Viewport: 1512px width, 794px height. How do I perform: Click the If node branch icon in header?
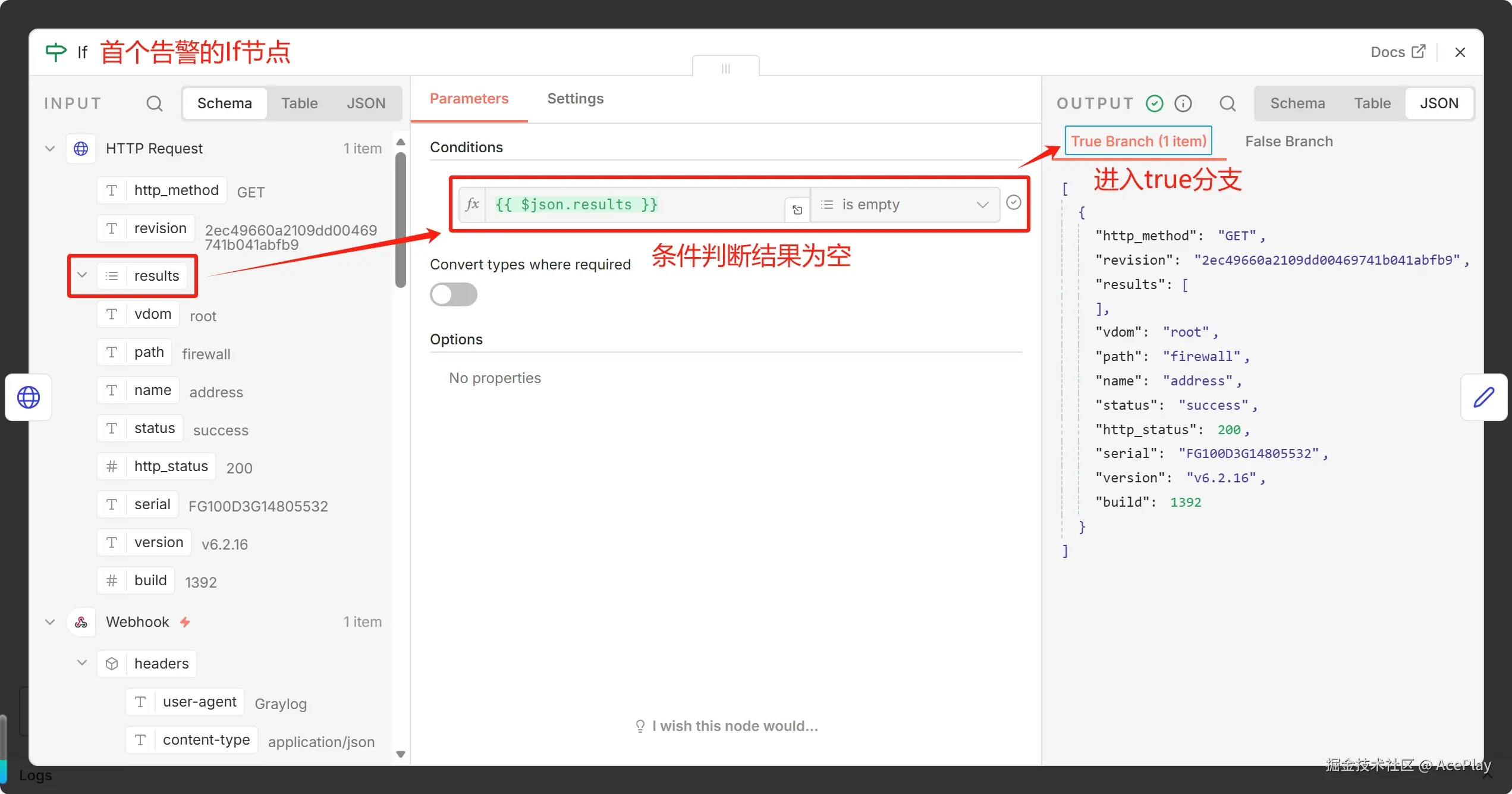click(55, 52)
